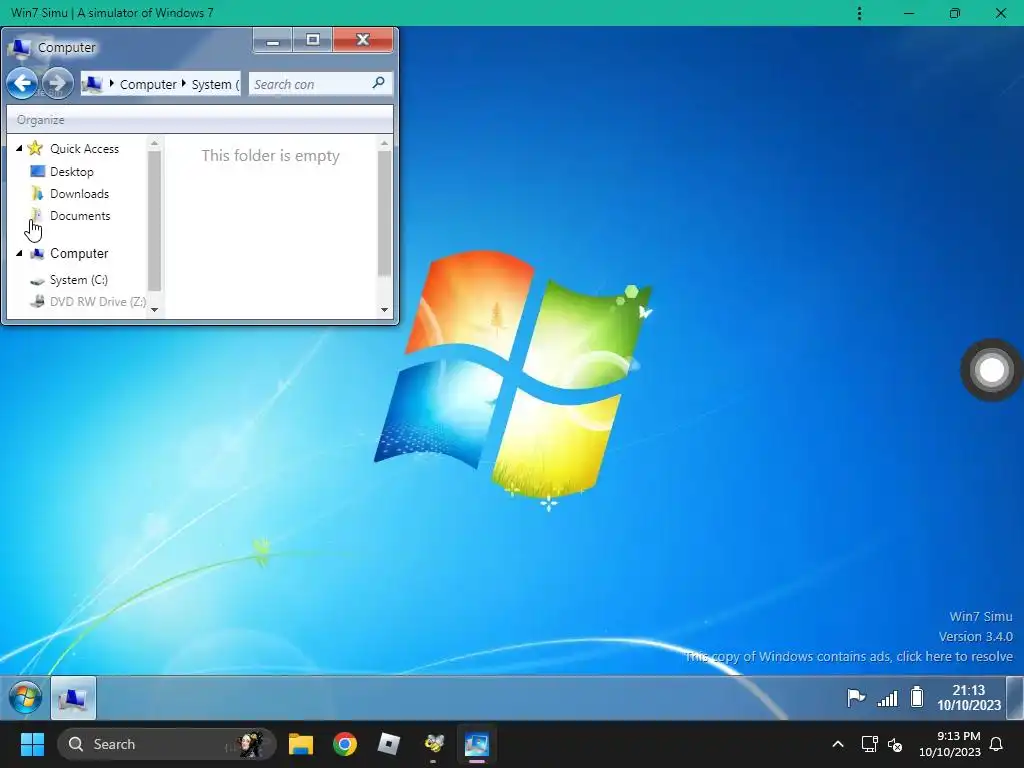Click the arrow before Computer in the breadcrumb
Image resolution: width=1024 pixels, height=768 pixels.
coord(112,84)
